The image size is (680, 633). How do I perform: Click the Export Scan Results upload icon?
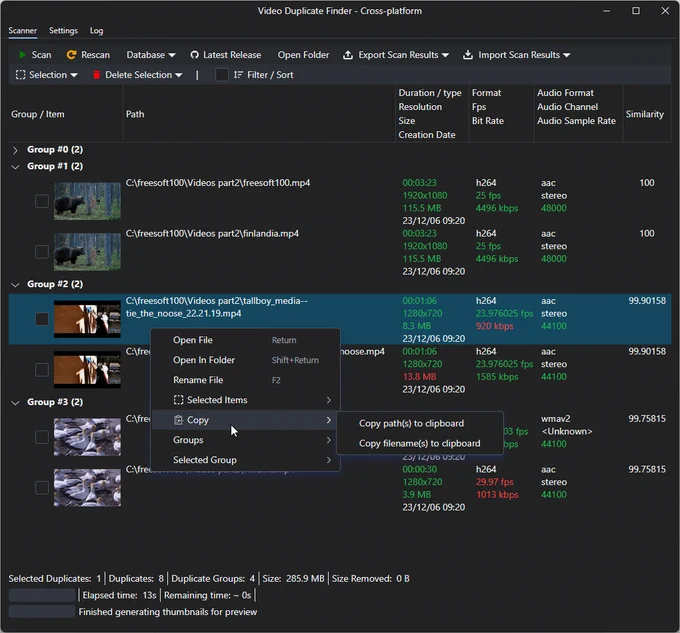click(348, 55)
